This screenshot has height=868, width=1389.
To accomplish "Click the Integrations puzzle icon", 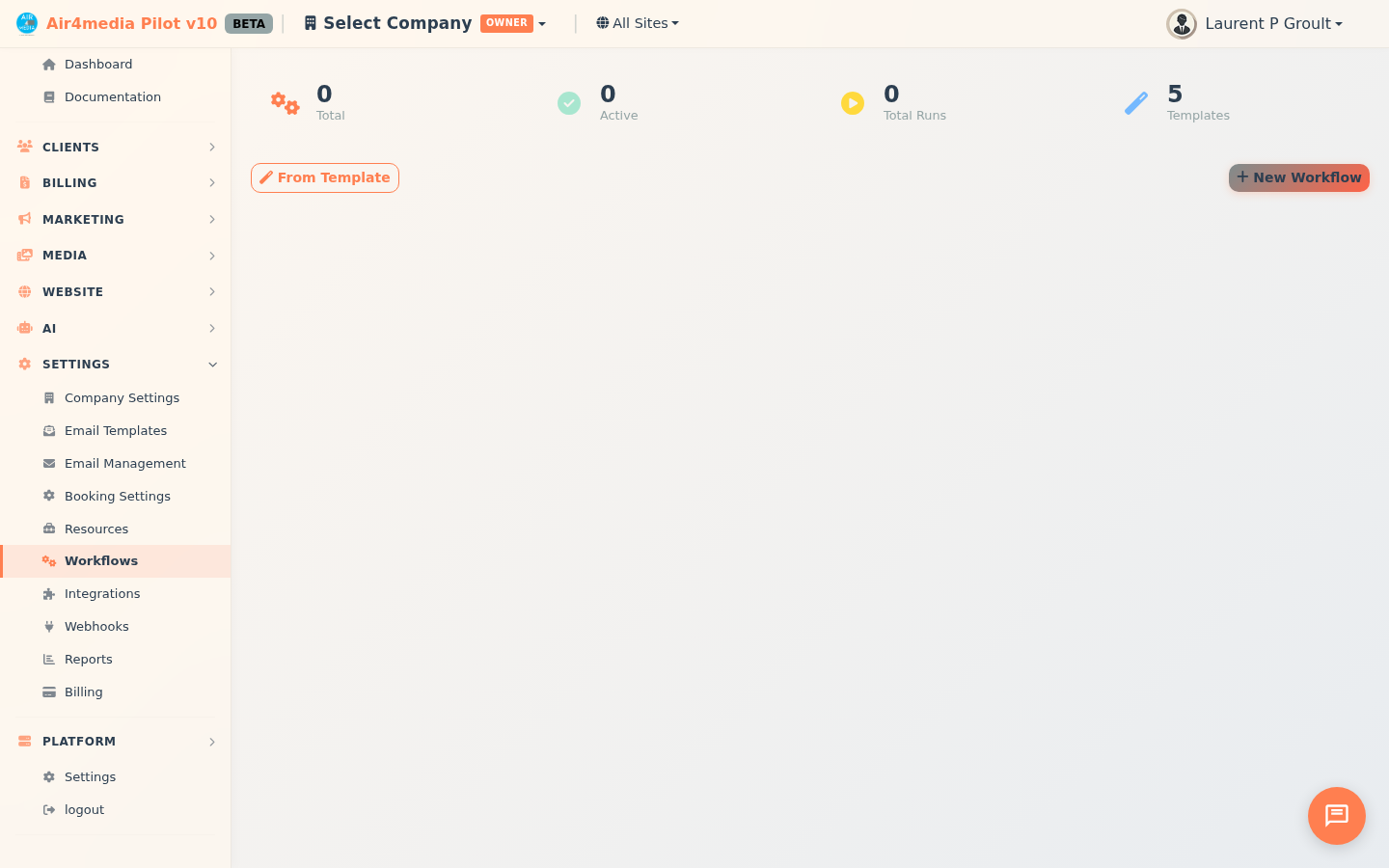I will point(48,593).
